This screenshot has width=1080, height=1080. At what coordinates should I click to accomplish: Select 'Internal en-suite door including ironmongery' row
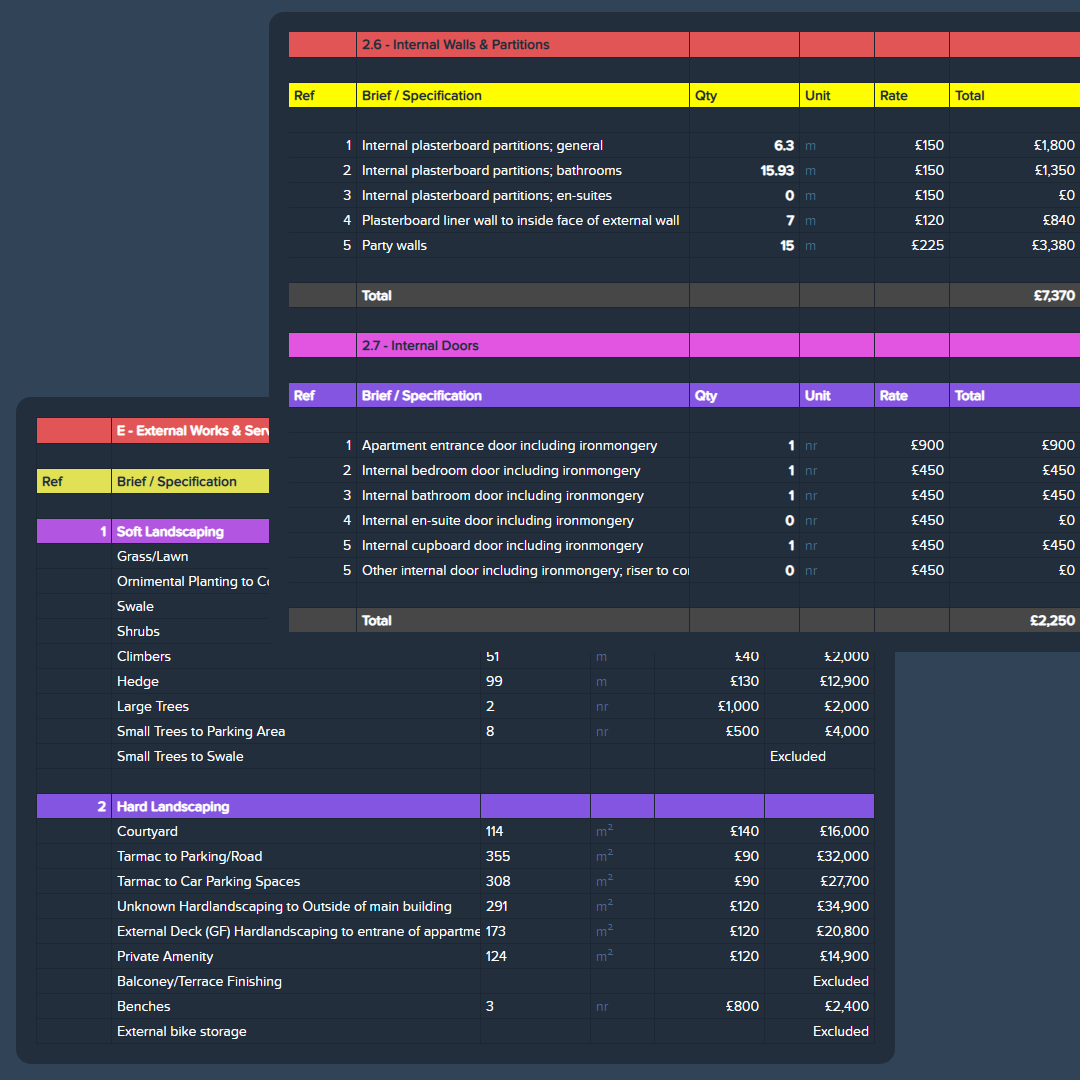(497, 521)
